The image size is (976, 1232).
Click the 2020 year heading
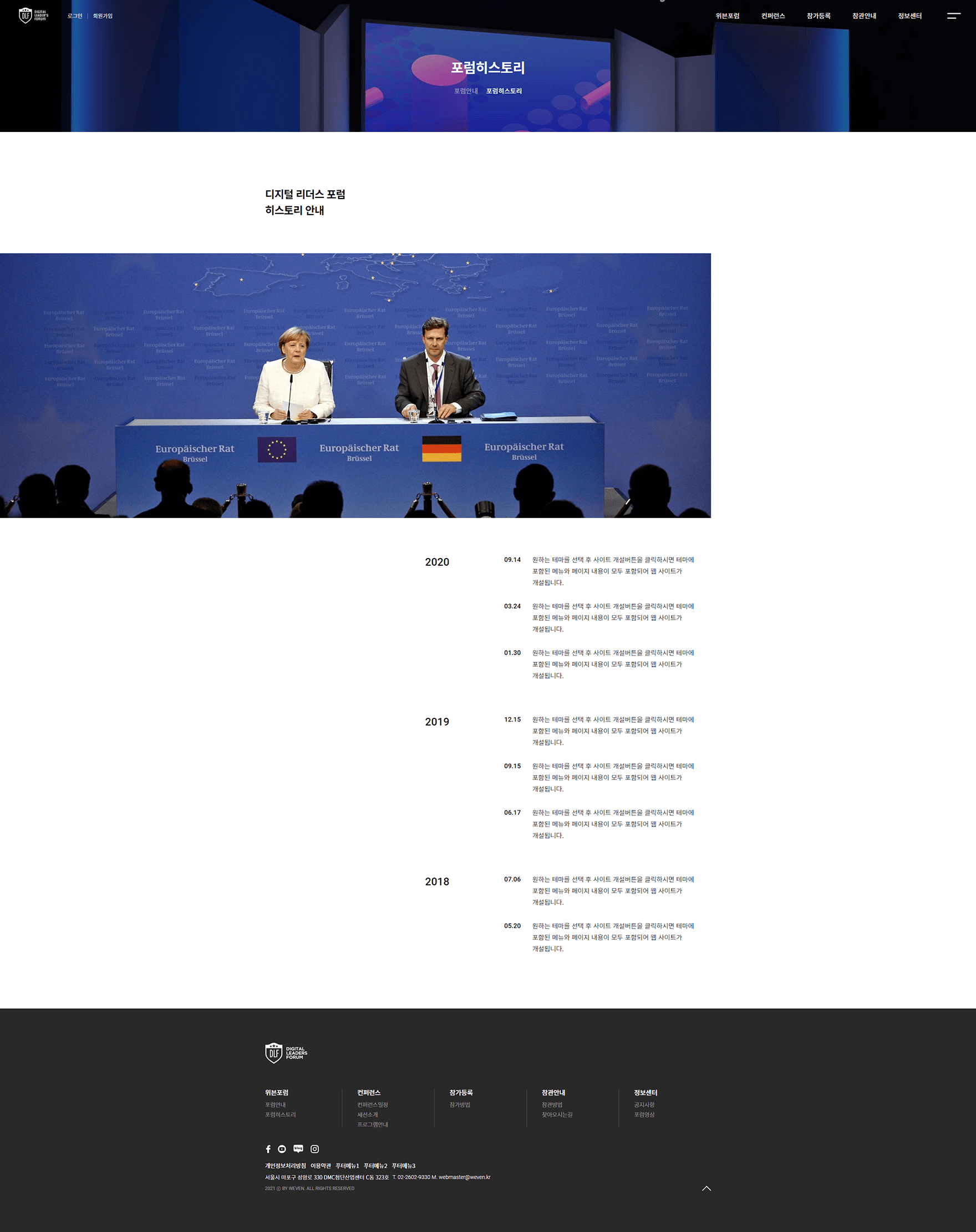(x=437, y=562)
